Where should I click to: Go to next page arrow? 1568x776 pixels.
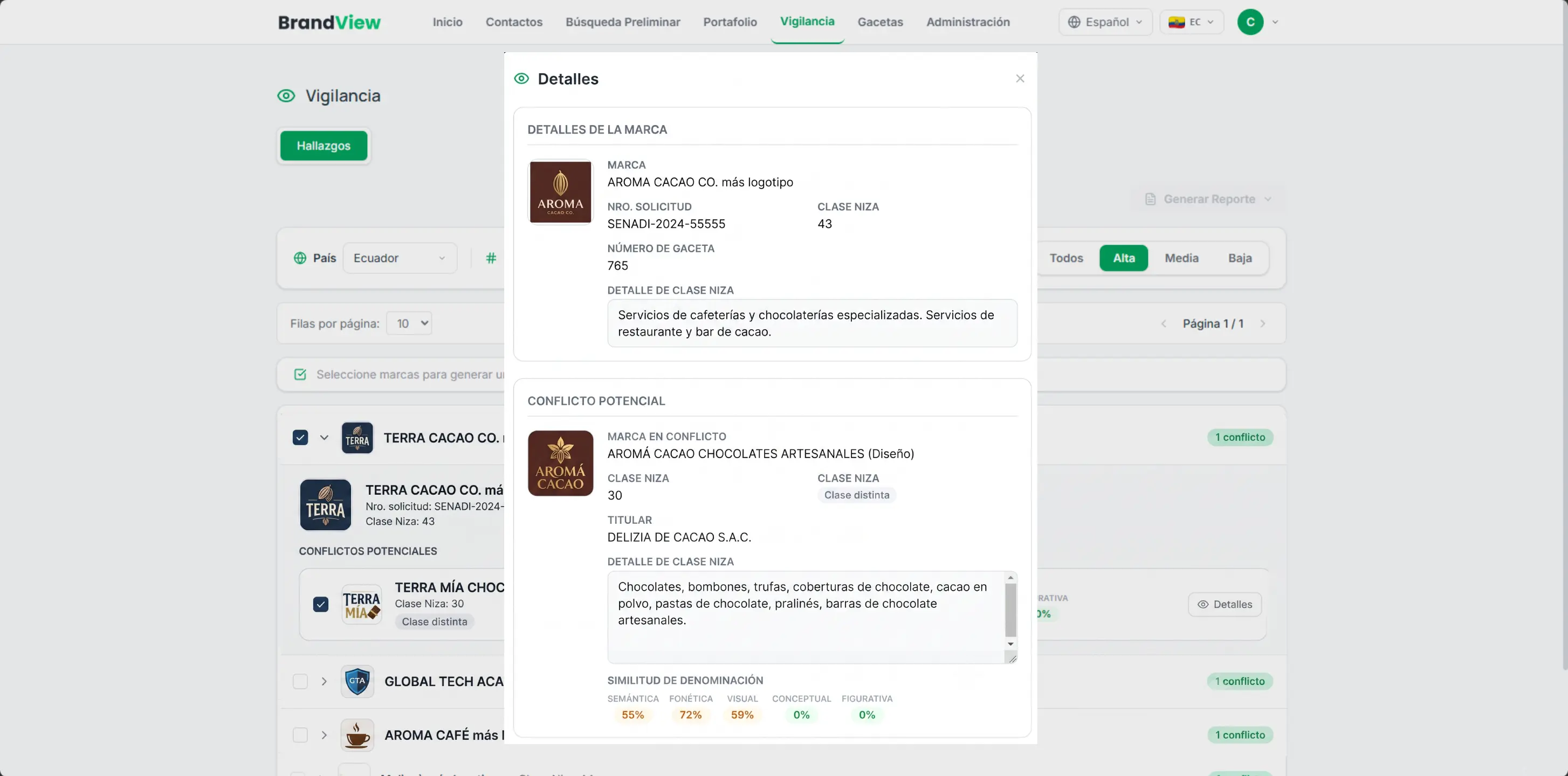[x=1263, y=323]
